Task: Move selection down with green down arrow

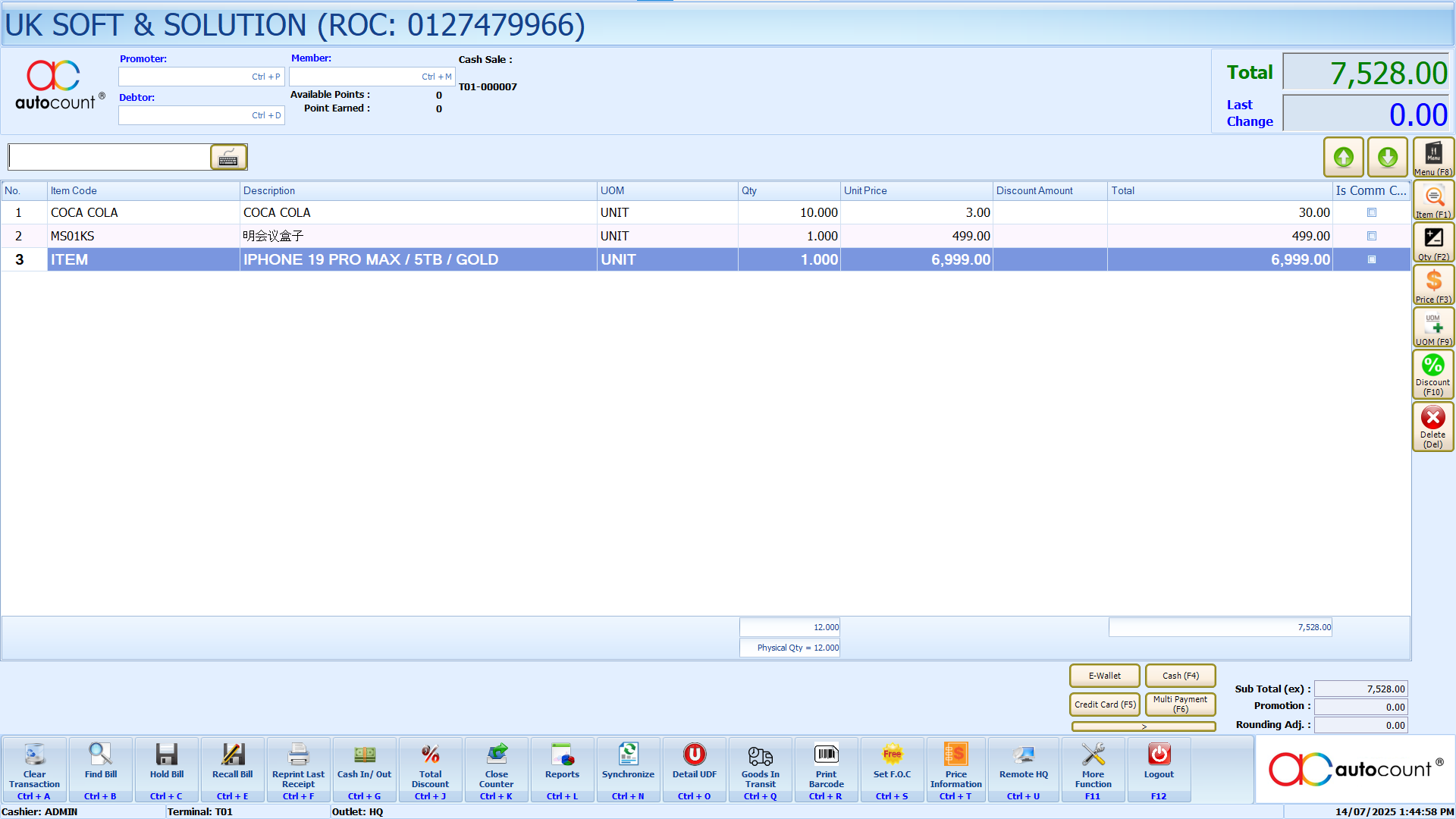Action: coord(1387,157)
